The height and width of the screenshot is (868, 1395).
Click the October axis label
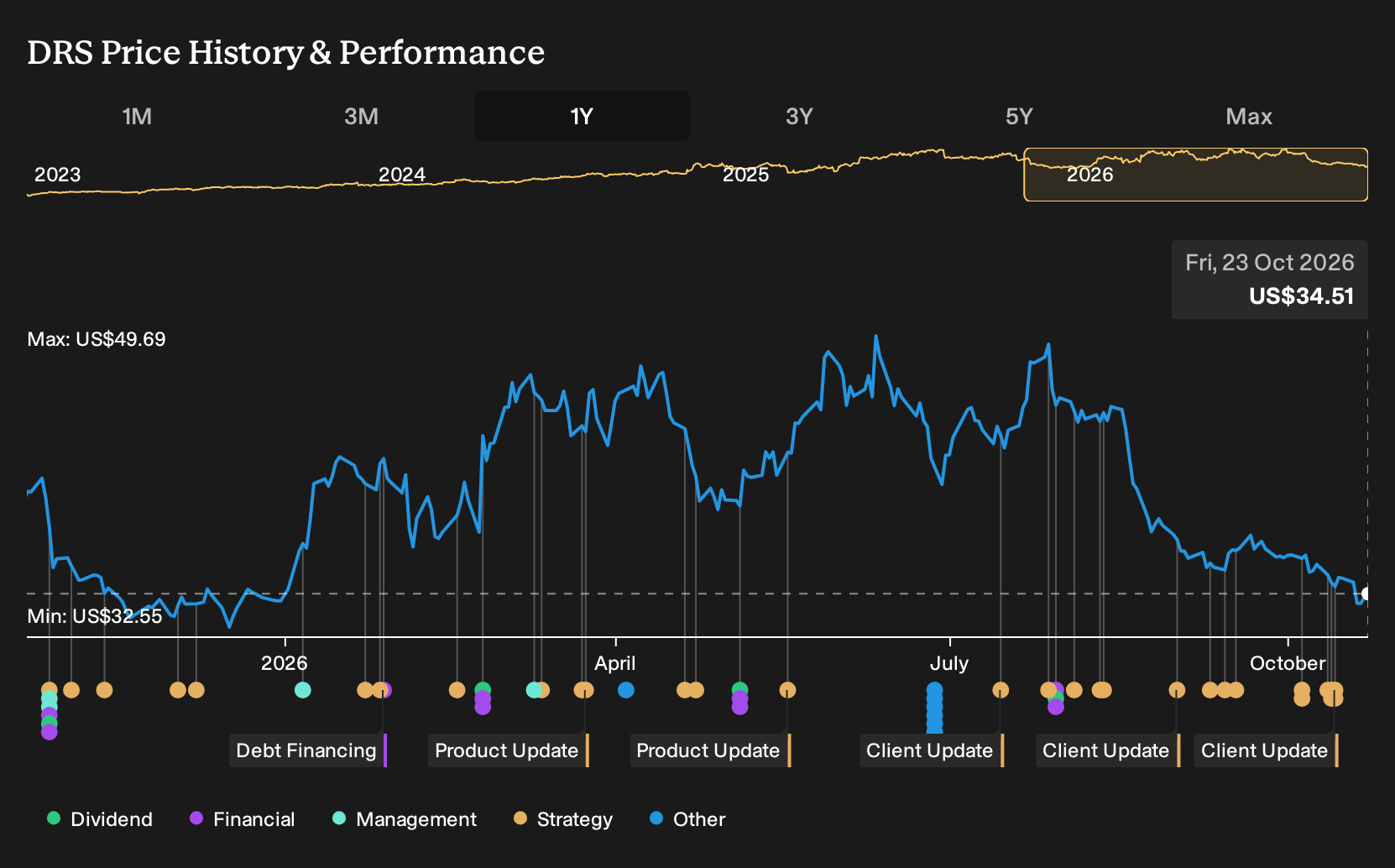point(1288,663)
